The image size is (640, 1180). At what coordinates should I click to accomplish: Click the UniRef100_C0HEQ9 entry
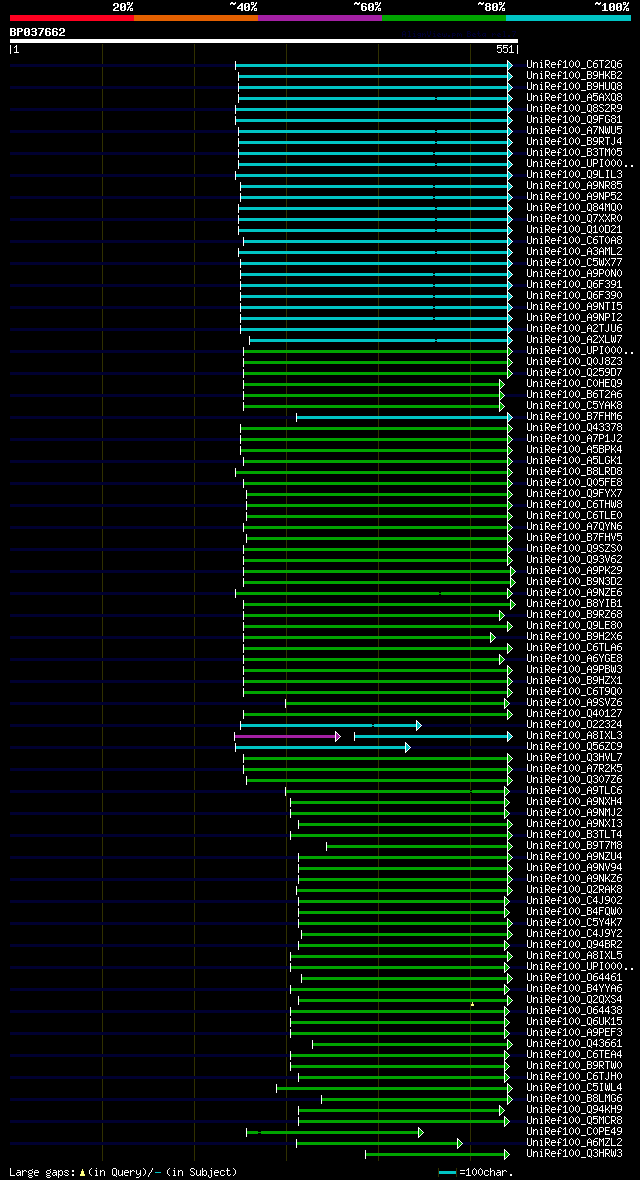[574, 384]
